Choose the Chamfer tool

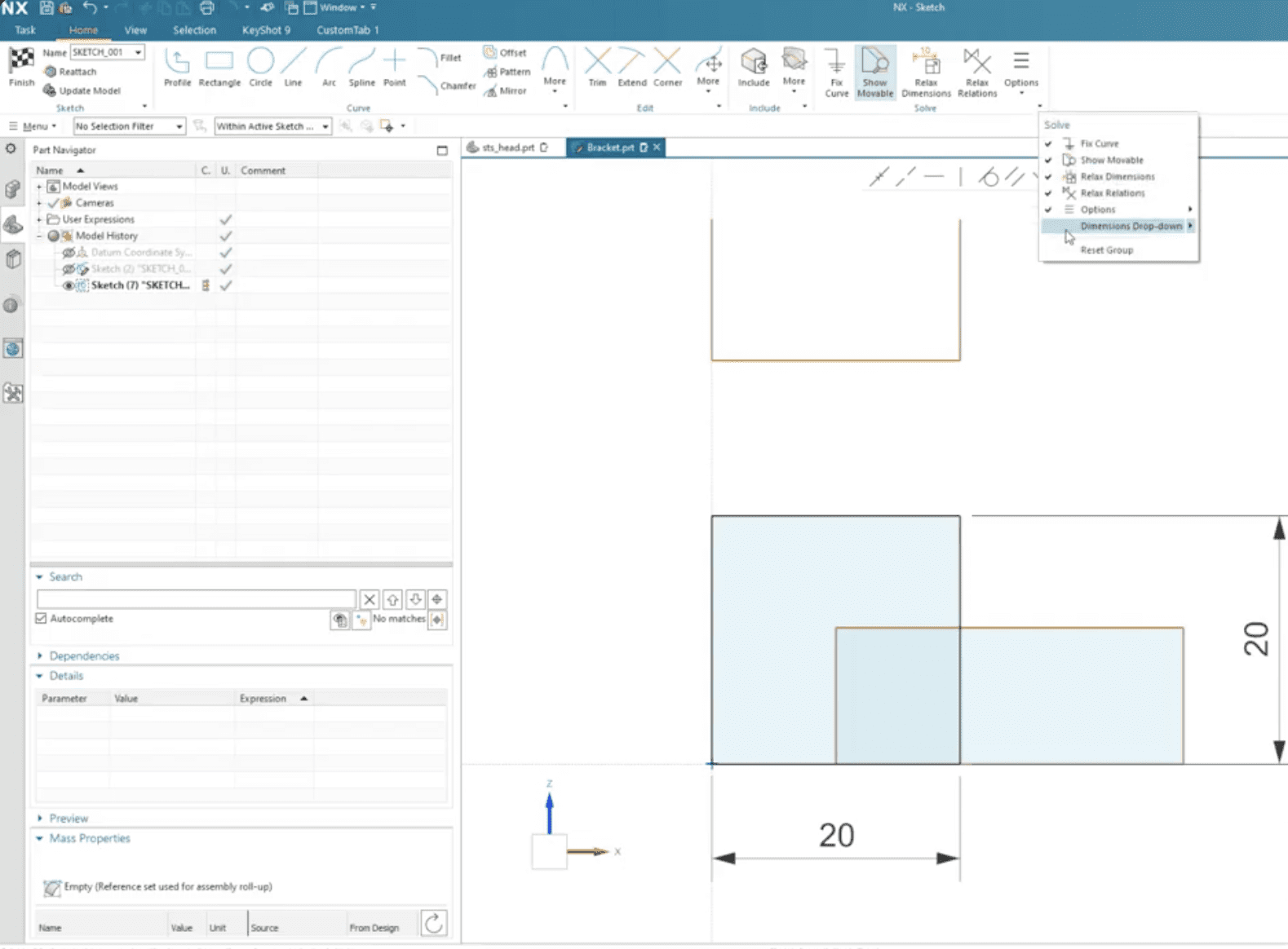click(x=447, y=85)
